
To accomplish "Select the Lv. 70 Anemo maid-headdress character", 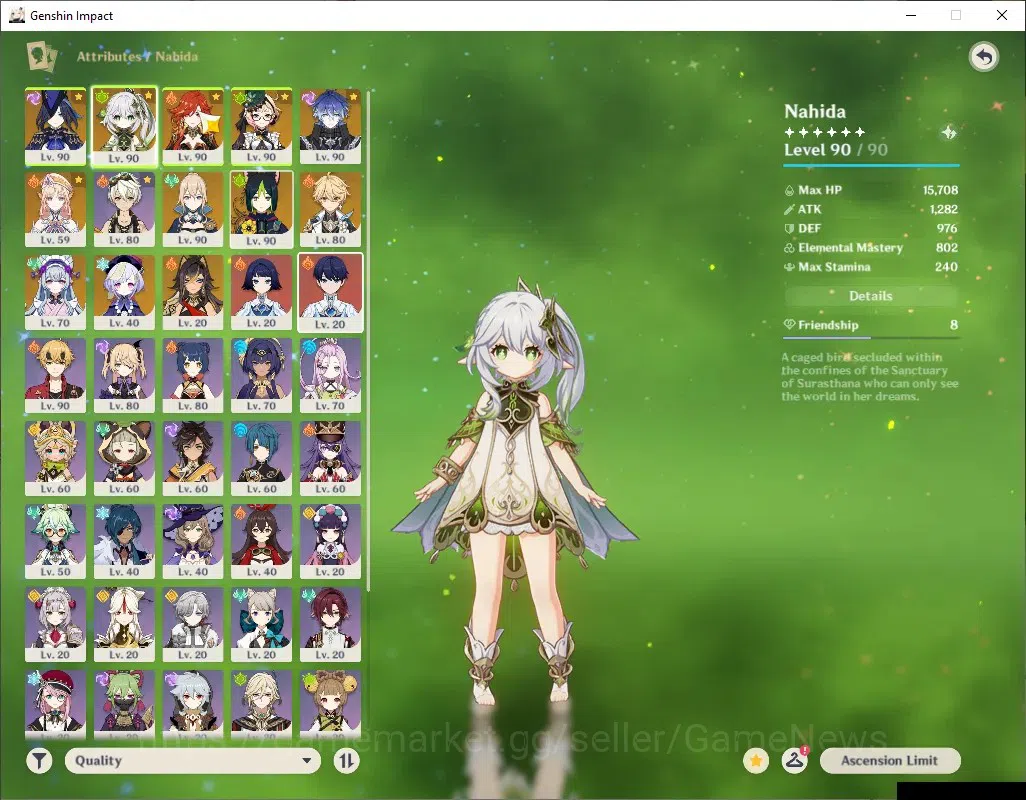I will pyautogui.click(x=56, y=292).
